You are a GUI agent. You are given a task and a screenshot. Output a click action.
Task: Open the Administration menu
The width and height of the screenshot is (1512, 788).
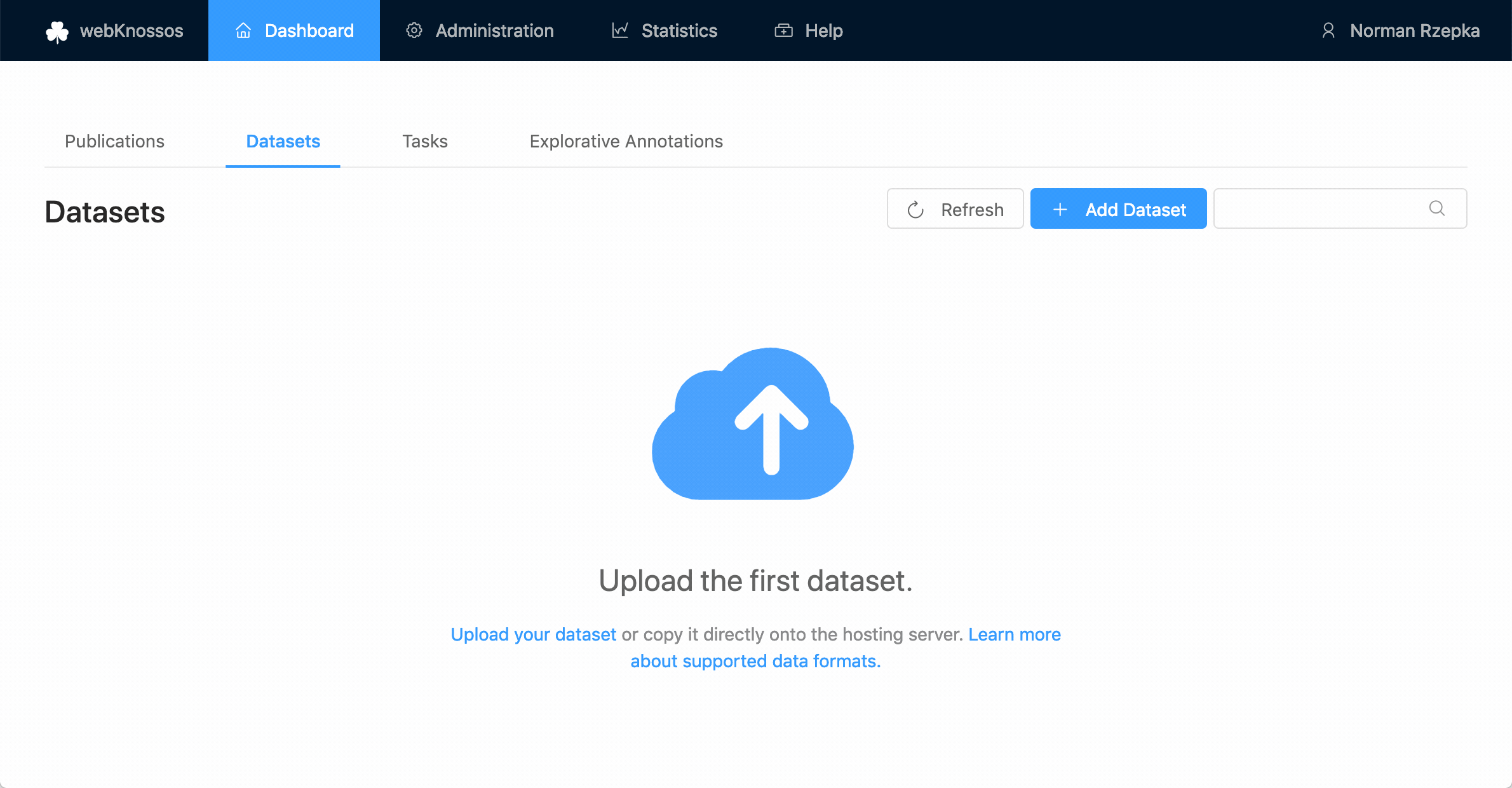coord(494,31)
